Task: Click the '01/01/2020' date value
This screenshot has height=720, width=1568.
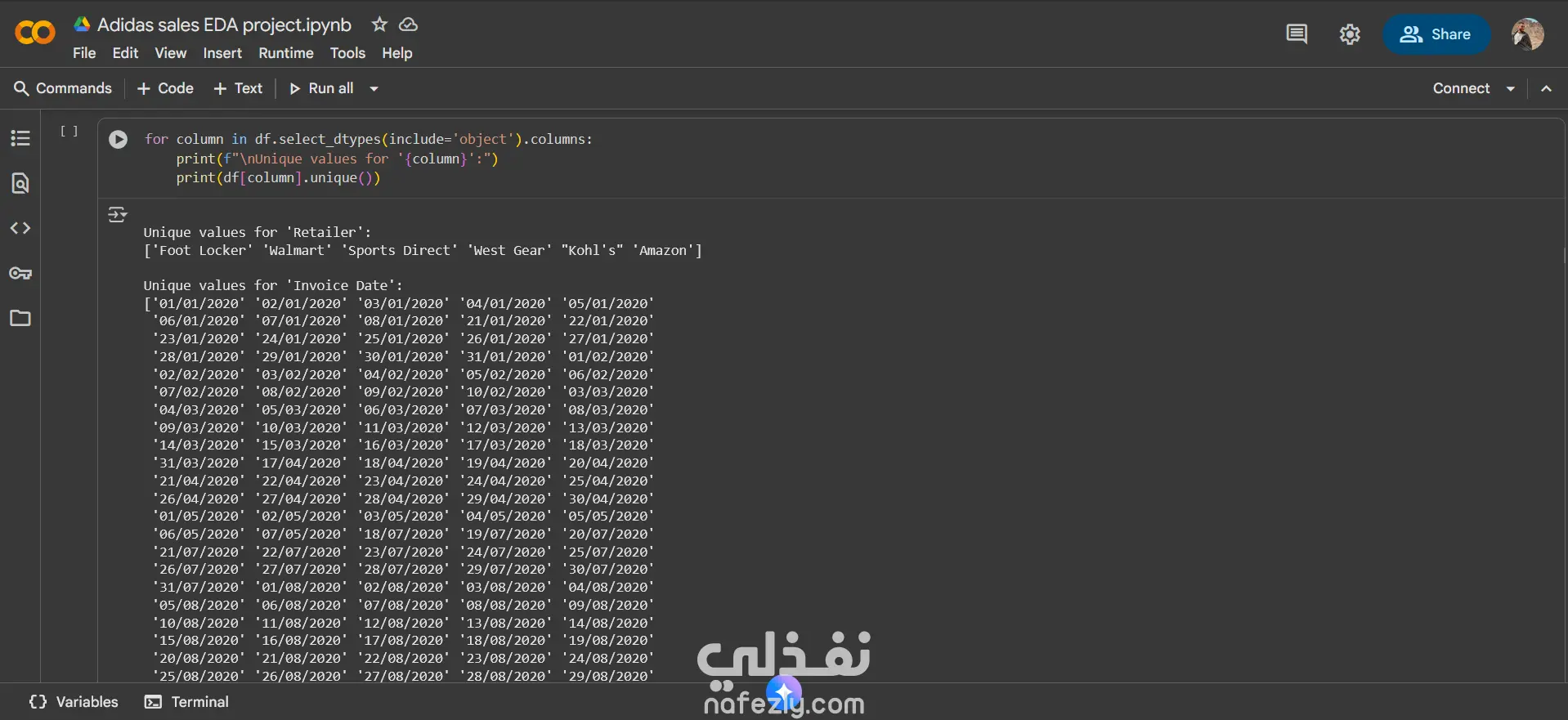Action: (199, 303)
